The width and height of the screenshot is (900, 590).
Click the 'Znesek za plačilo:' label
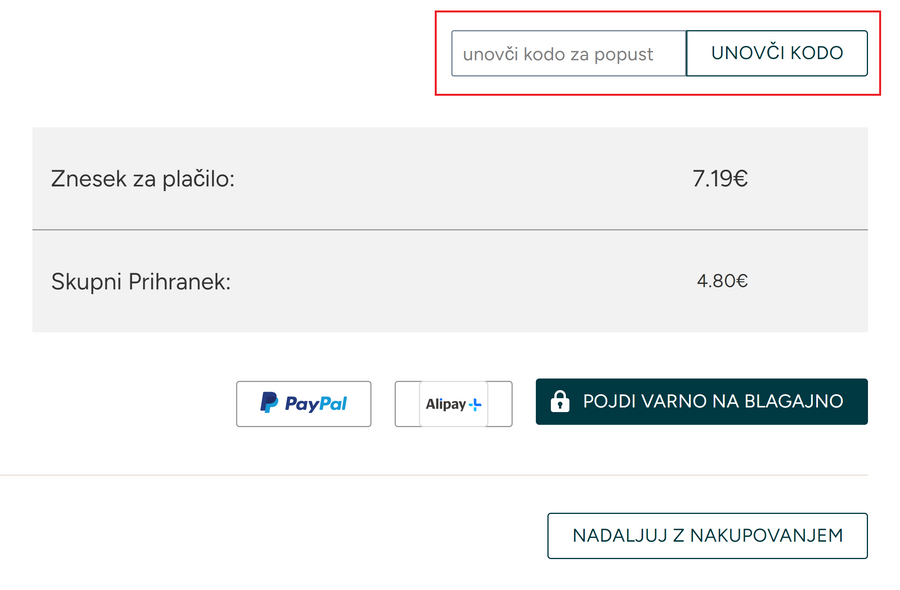(142, 180)
